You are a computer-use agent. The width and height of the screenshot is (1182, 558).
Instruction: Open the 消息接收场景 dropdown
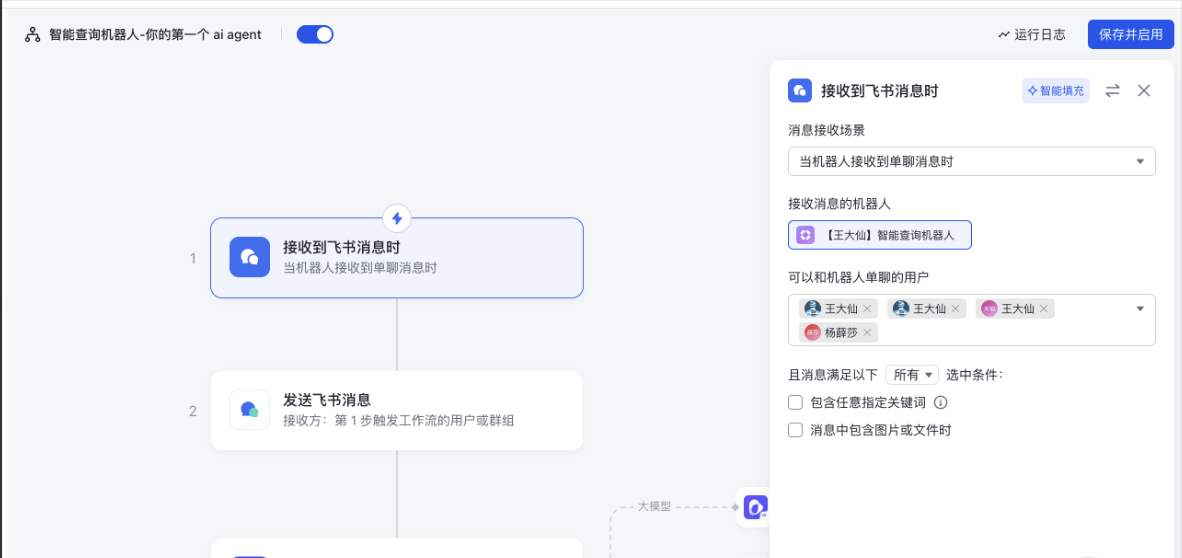[x=971, y=162]
